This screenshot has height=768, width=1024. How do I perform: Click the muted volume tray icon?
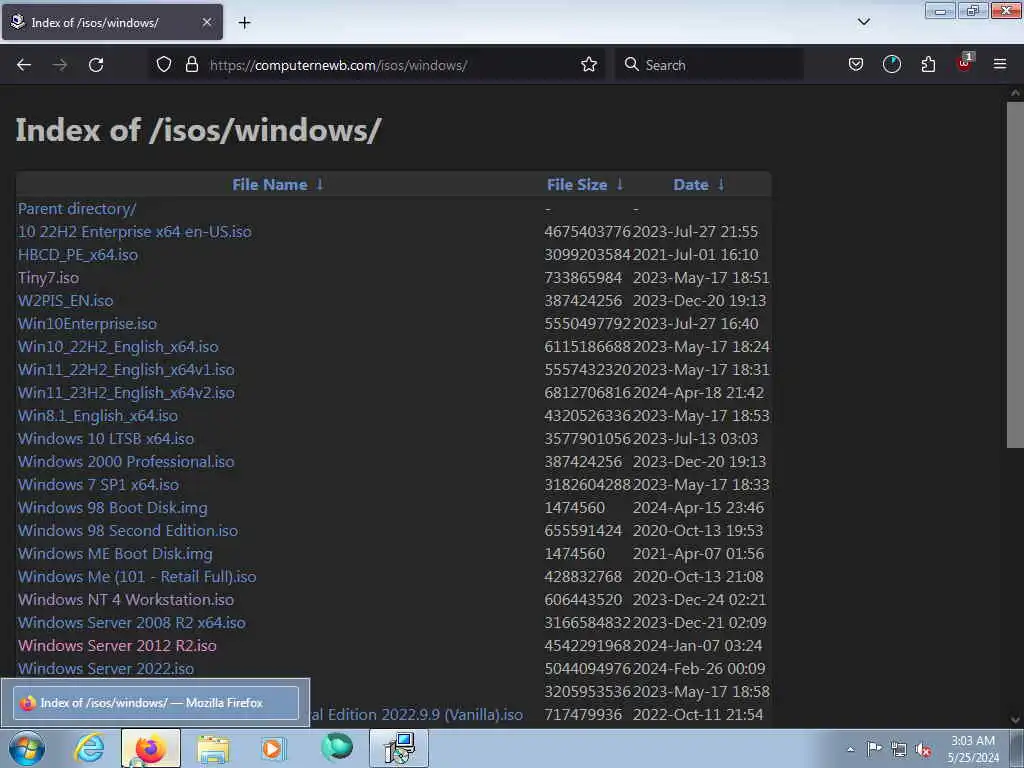click(x=923, y=750)
